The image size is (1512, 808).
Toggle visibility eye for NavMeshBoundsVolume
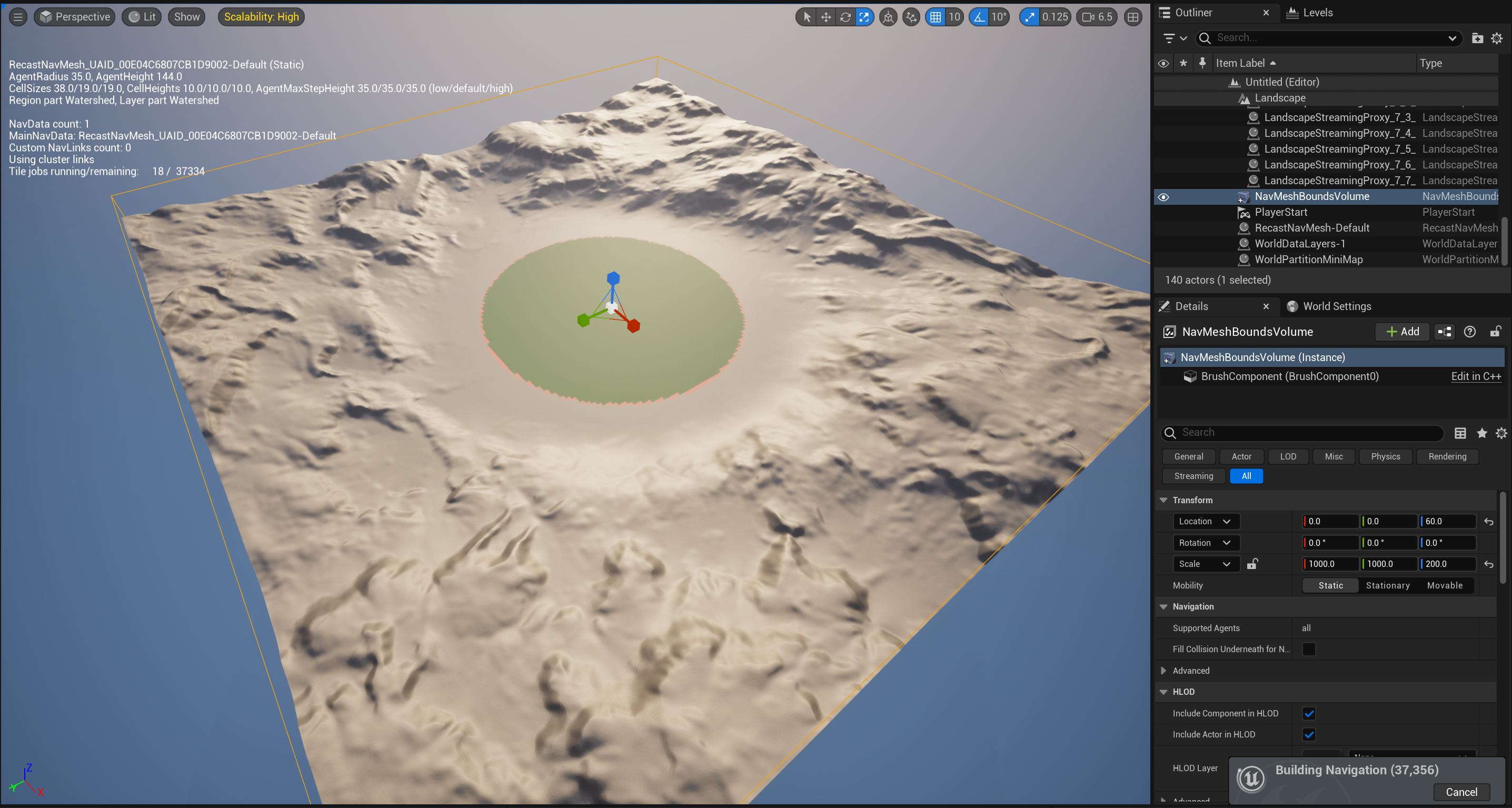click(x=1163, y=197)
